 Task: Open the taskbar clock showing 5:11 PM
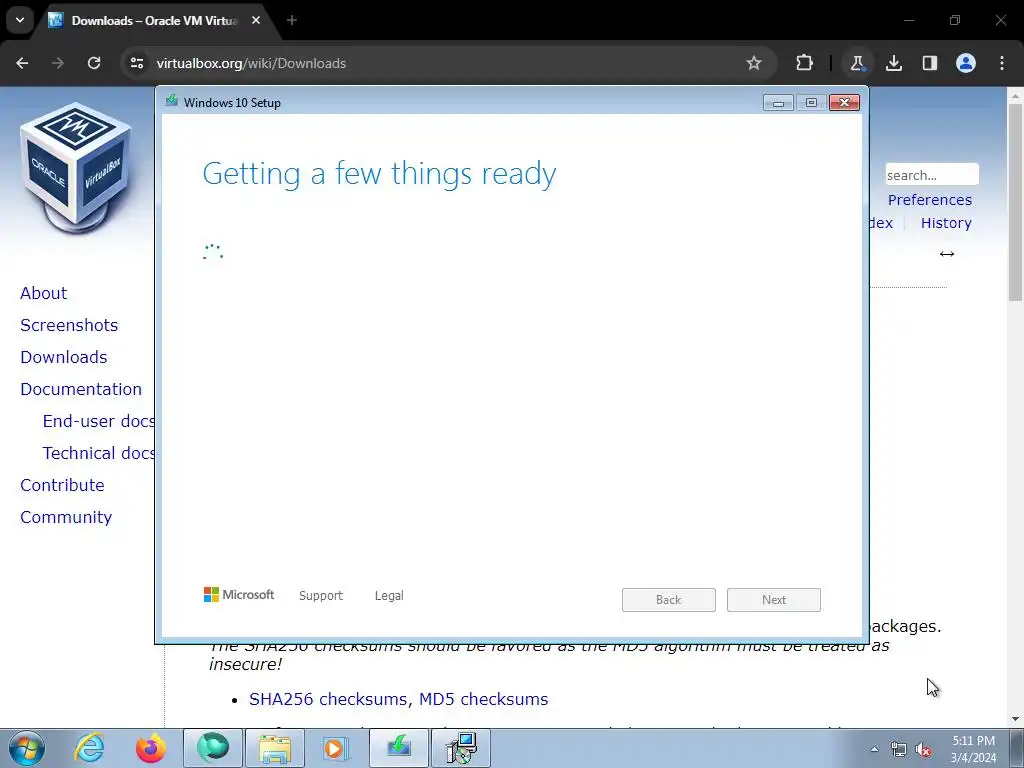coord(973,749)
